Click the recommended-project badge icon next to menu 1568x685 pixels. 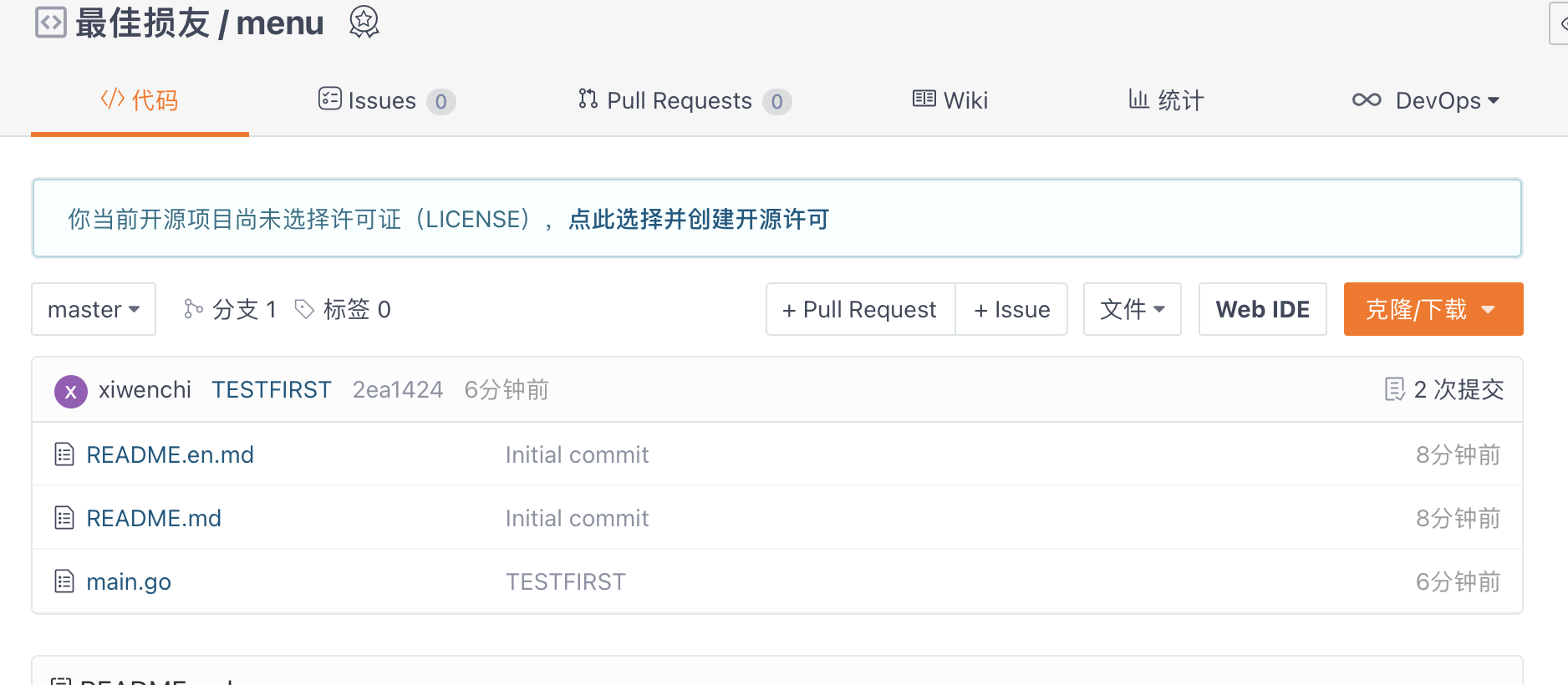364,22
